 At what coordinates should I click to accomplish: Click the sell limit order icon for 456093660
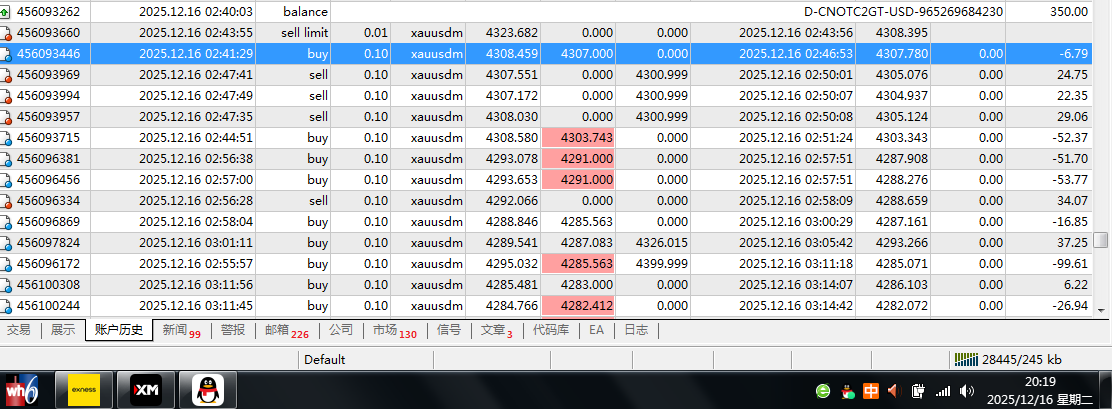[x=7, y=33]
